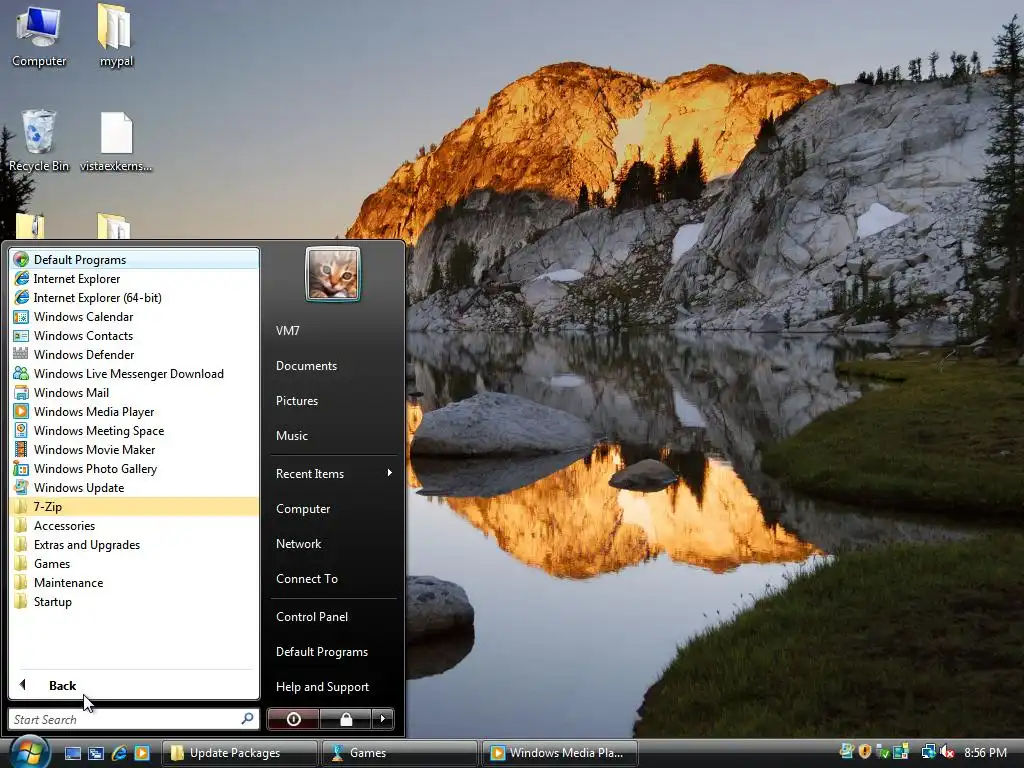Open Windows Photo Gallery
The height and width of the screenshot is (768, 1024).
pyautogui.click(x=135, y=468)
